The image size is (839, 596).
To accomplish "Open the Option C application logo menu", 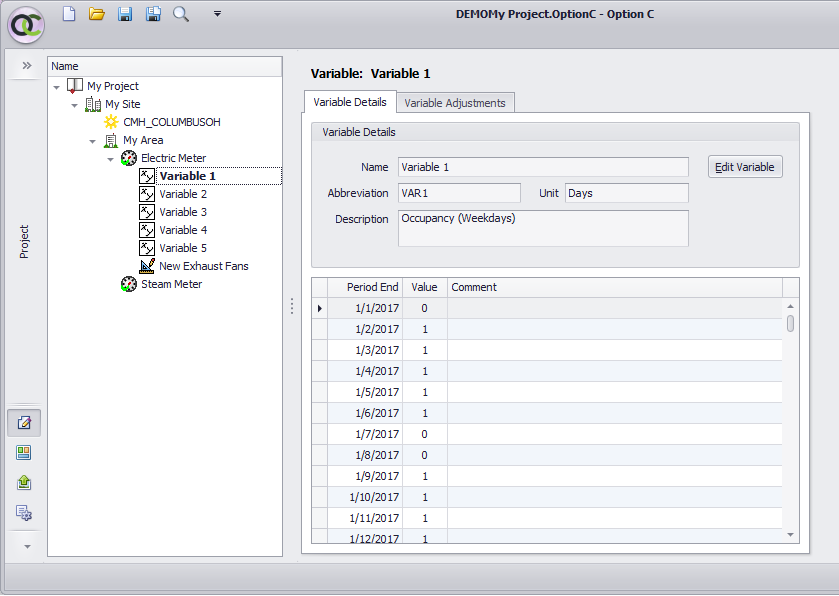I will [x=26, y=25].
